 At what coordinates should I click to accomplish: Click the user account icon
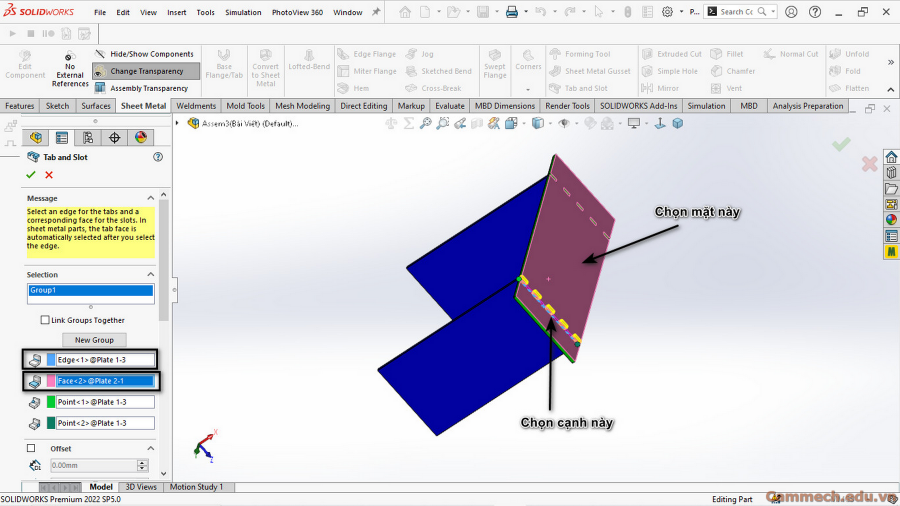(x=791, y=12)
